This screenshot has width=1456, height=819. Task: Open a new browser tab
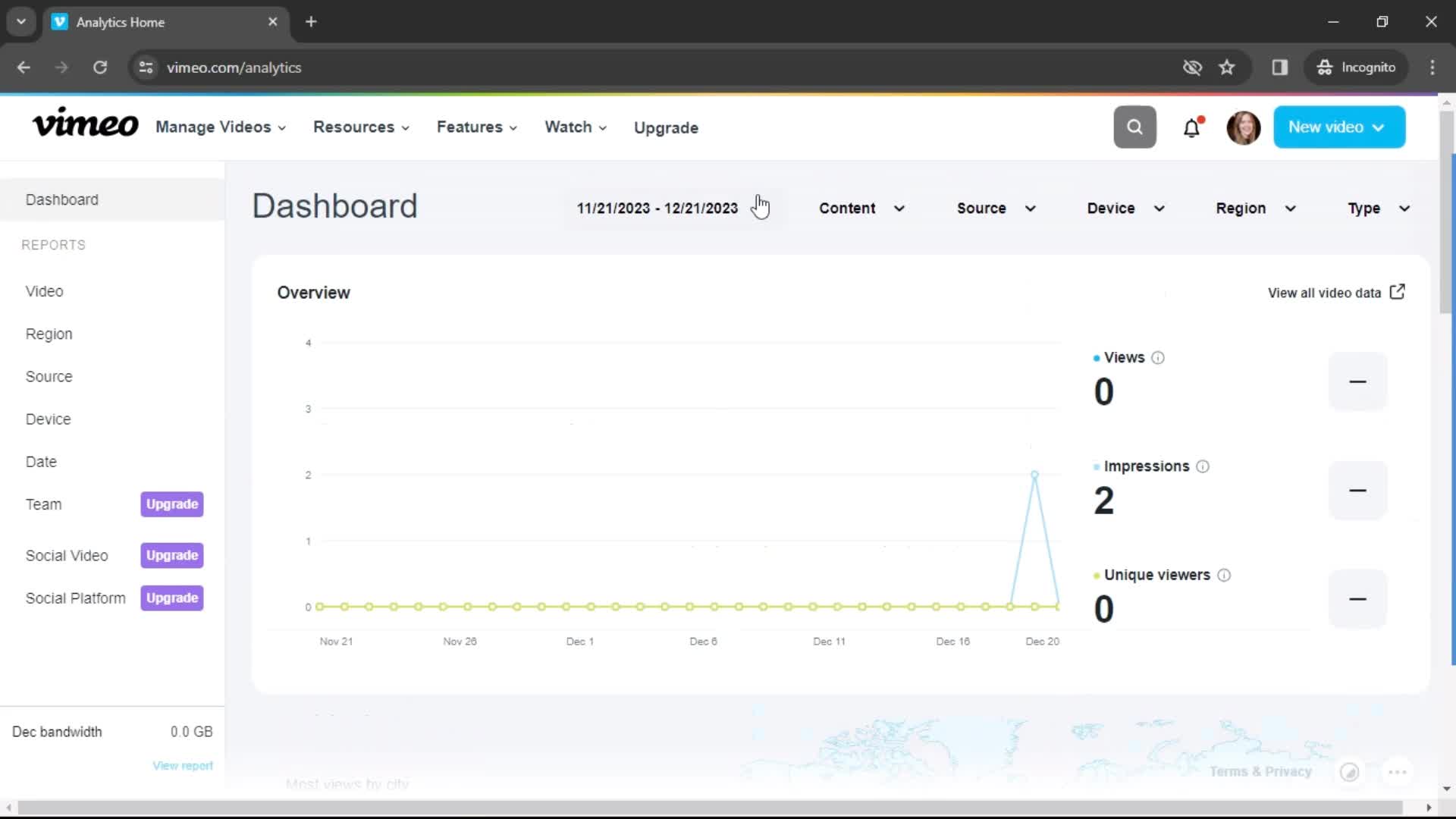point(311,22)
